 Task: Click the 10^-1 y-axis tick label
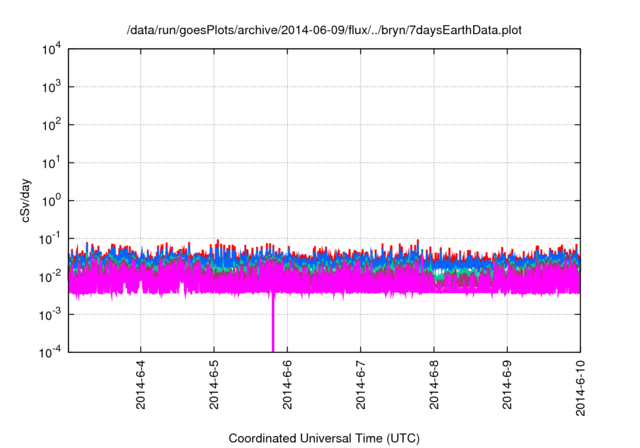(50, 239)
